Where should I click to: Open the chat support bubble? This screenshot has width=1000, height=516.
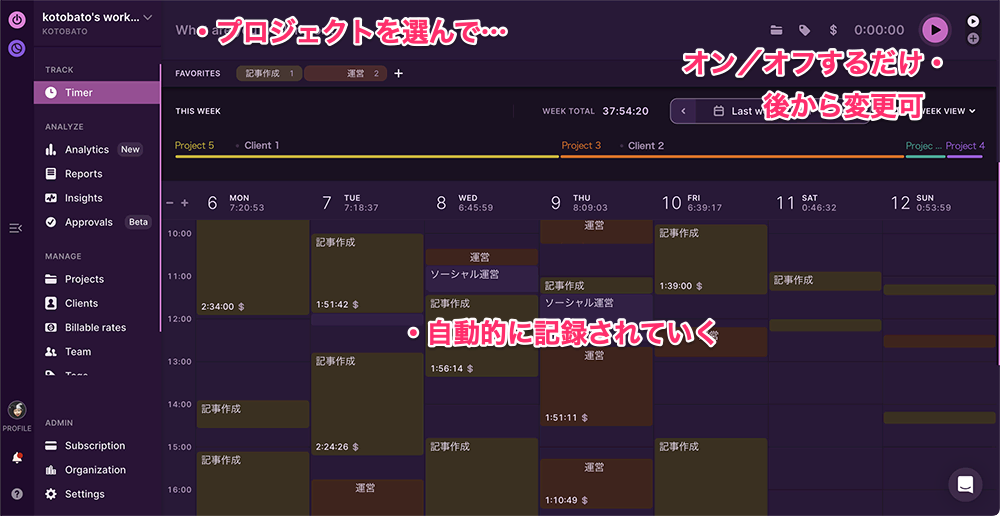coord(966,485)
